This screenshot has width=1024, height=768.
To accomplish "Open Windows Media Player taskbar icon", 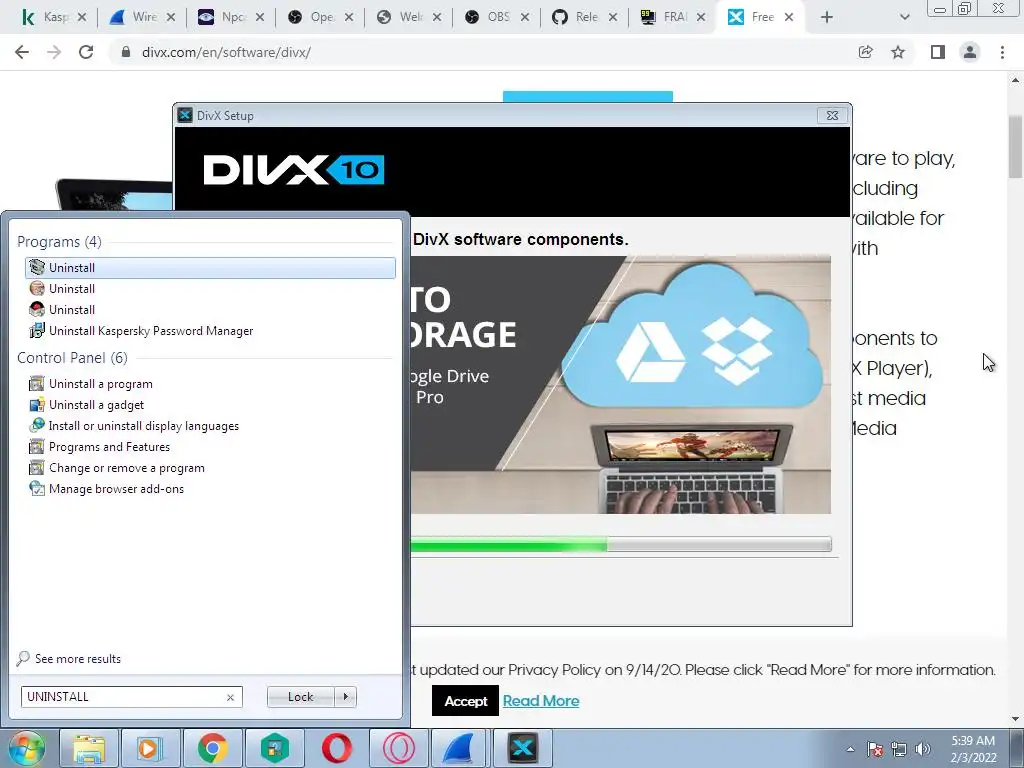I will point(150,748).
